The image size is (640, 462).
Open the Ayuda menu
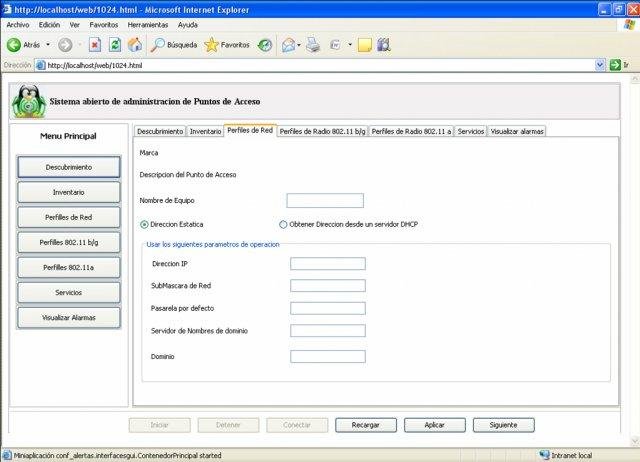pyautogui.click(x=188, y=25)
